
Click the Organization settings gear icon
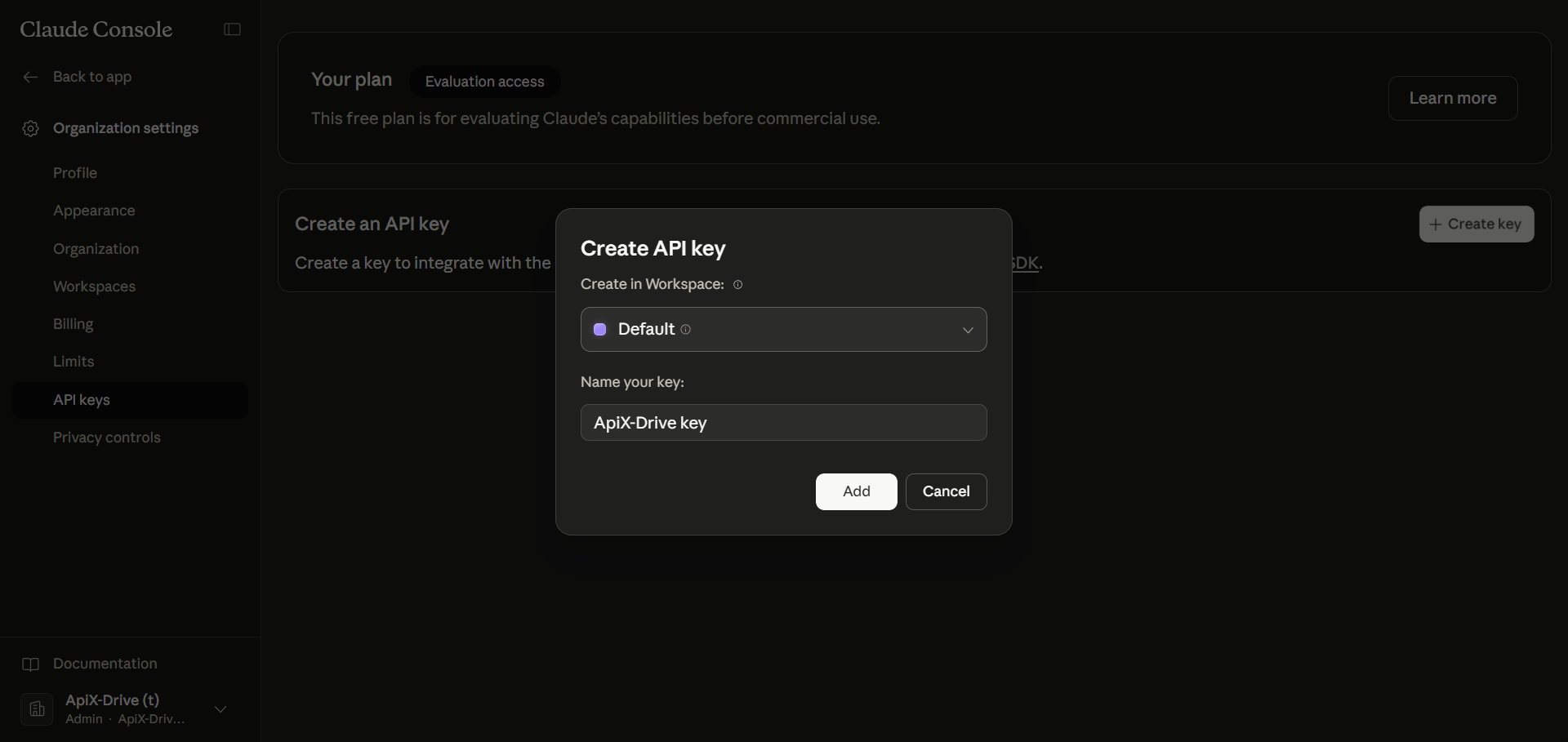coord(30,128)
